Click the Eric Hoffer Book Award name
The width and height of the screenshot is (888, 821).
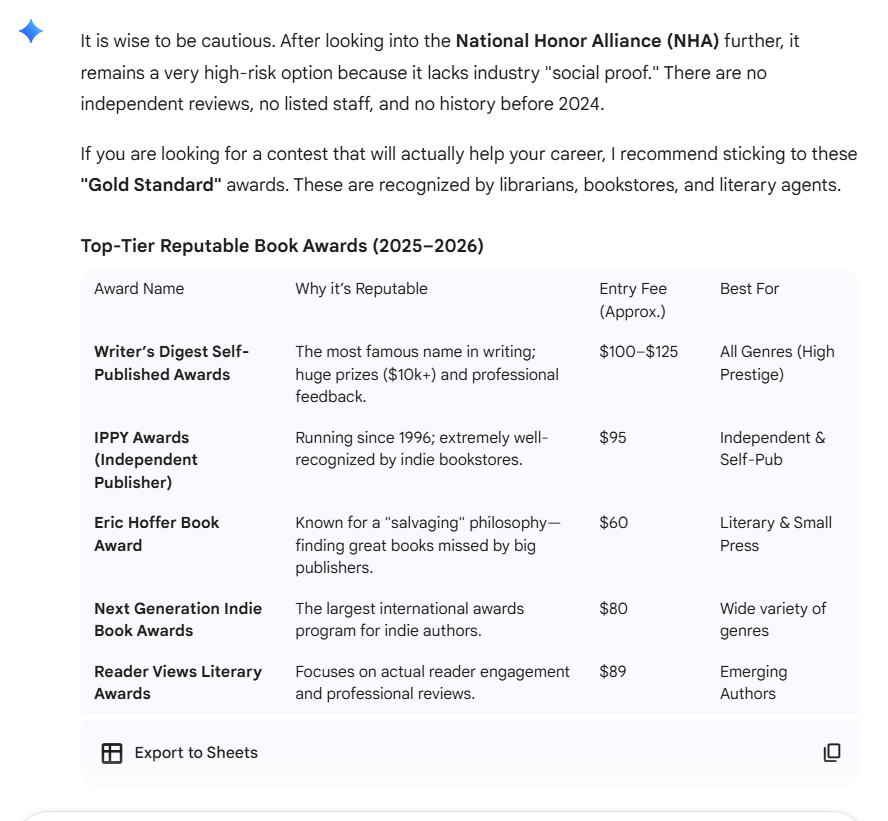click(x=156, y=534)
